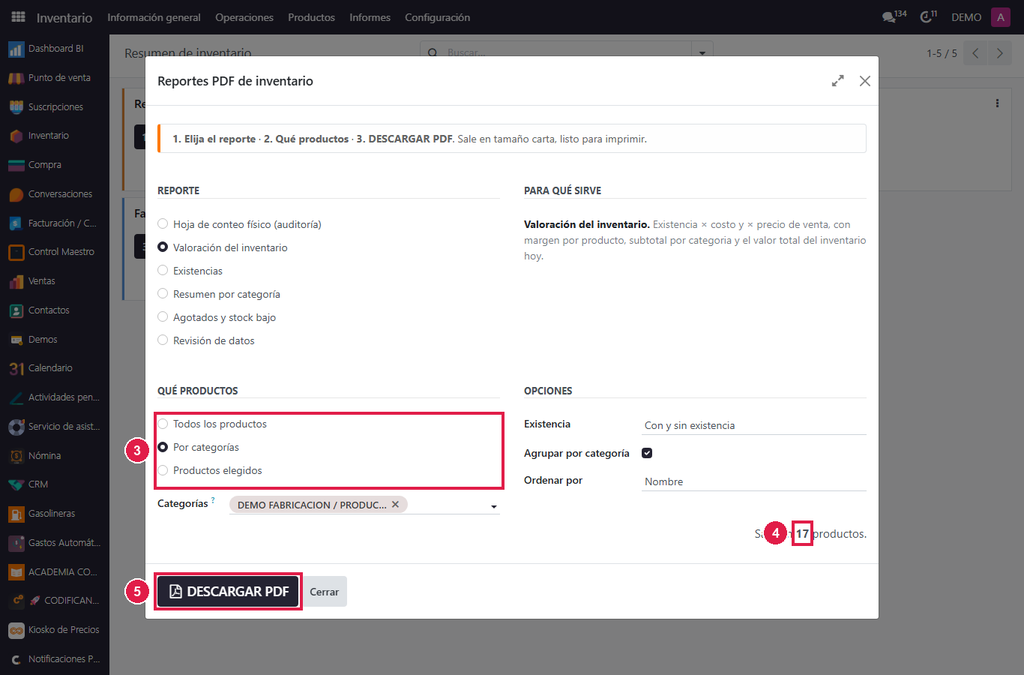The image size is (1024, 675).
Task: Remove DEMO FABRICACION category tag
Action: tap(395, 505)
